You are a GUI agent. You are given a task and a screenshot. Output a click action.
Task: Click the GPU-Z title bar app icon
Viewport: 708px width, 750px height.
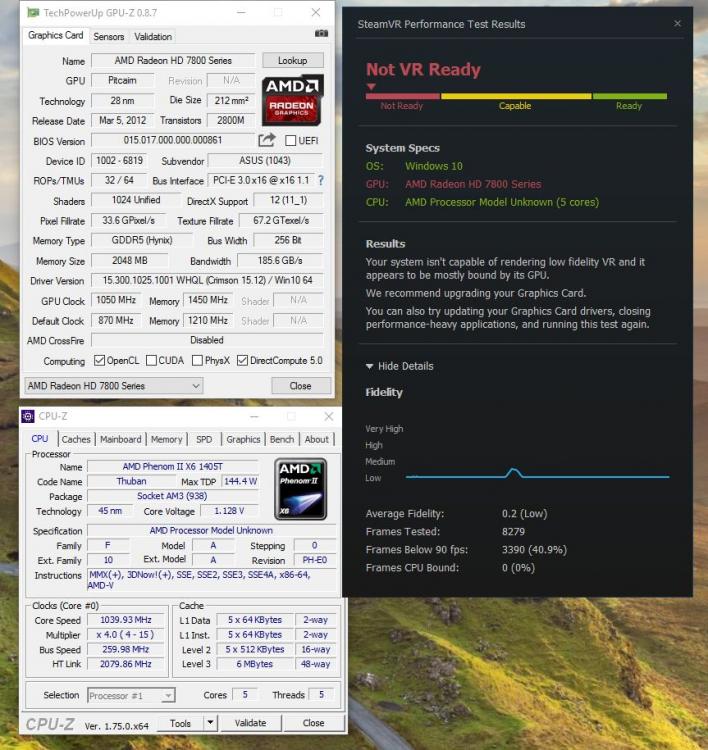[33, 12]
